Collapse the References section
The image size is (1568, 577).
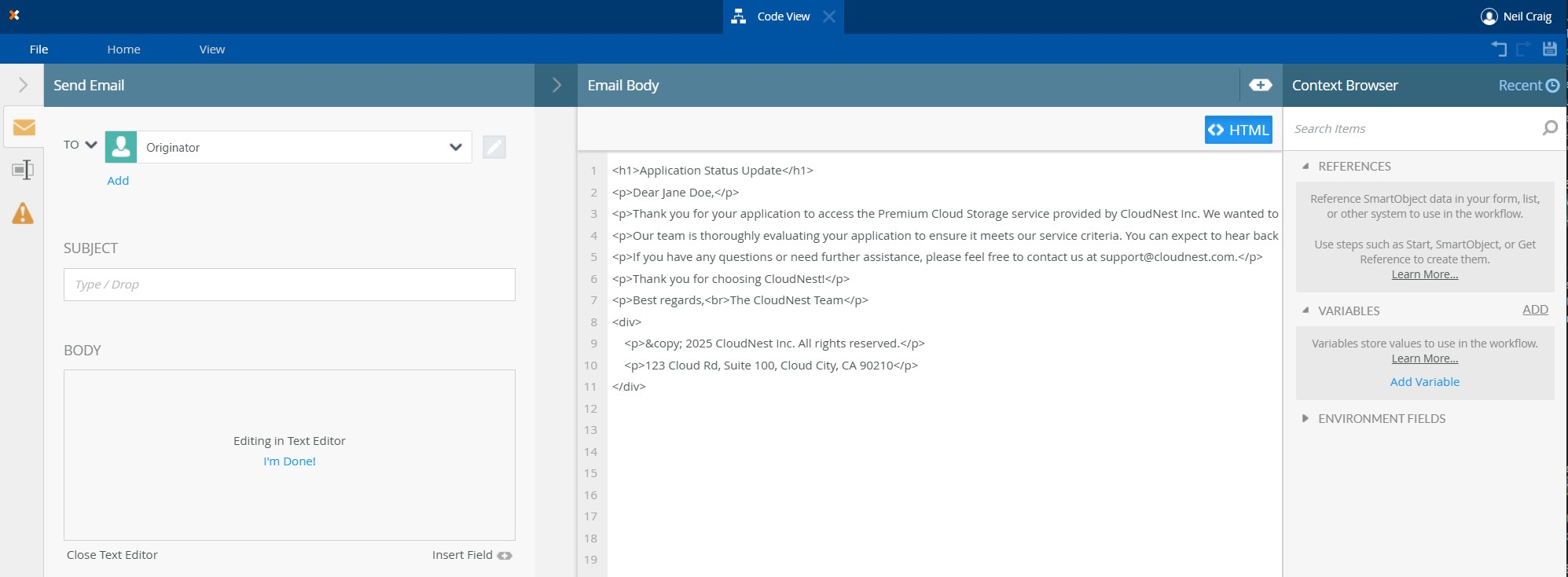coord(1305,167)
